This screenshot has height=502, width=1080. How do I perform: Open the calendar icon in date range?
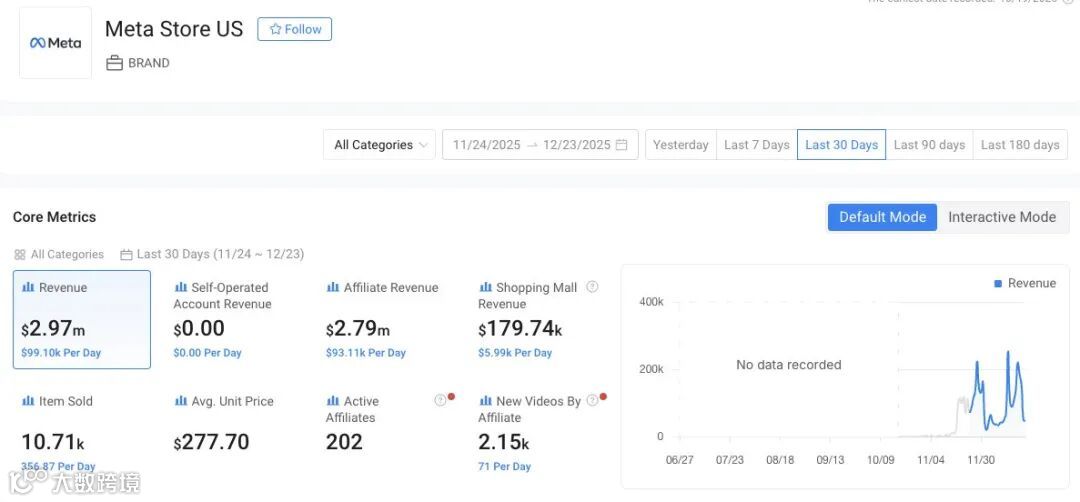pyautogui.click(x=622, y=145)
